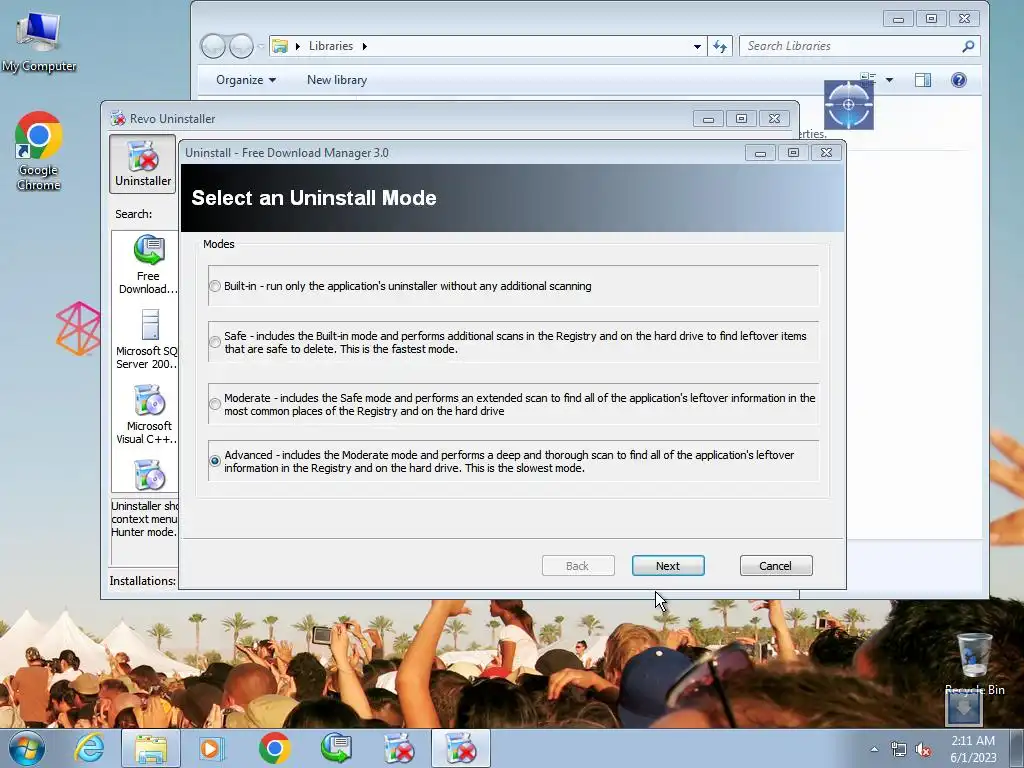Click New library in Libraries window
The image size is (1024, 768).
[x=337, y=80]
